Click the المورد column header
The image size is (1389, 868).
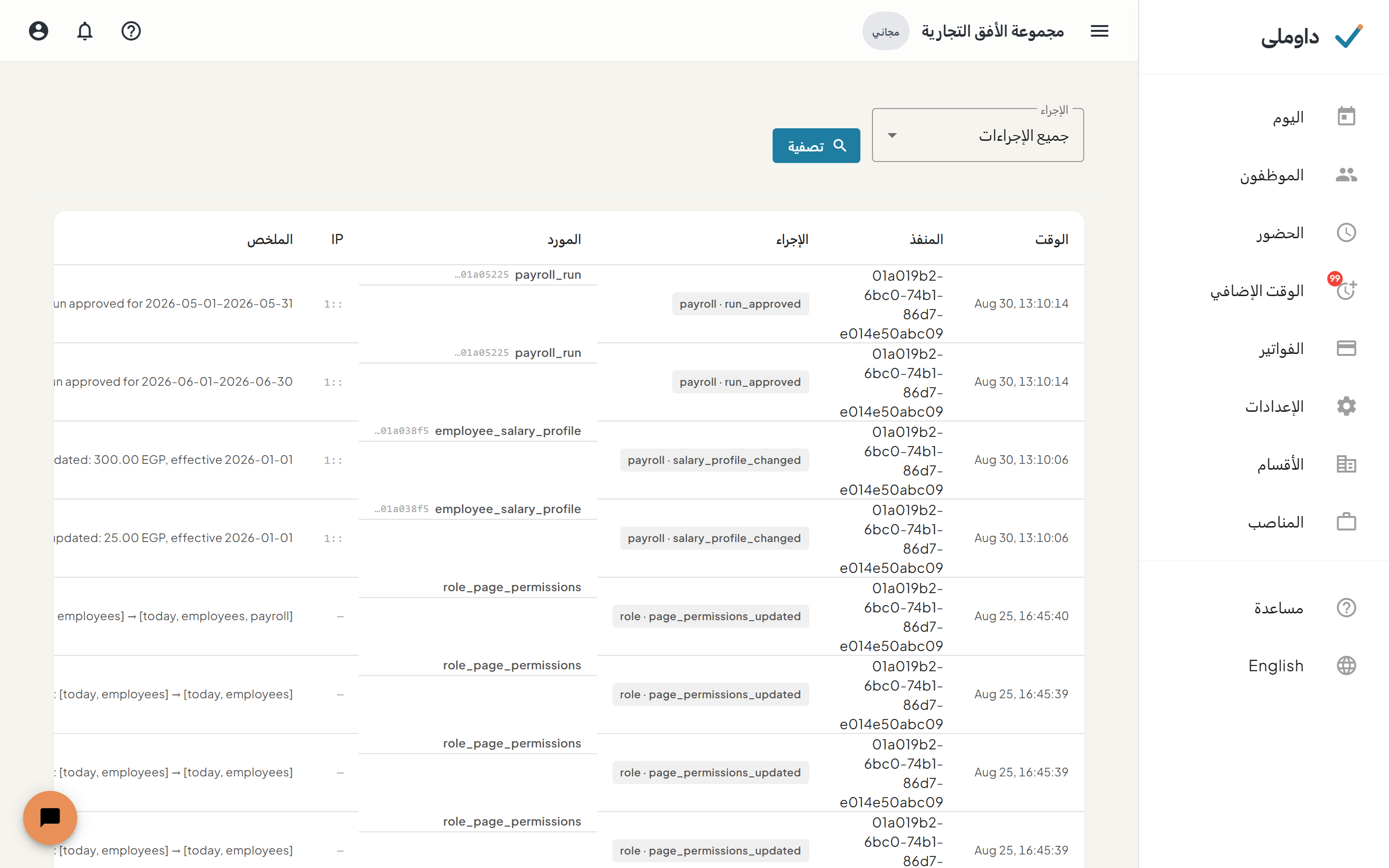pos(564,239)
